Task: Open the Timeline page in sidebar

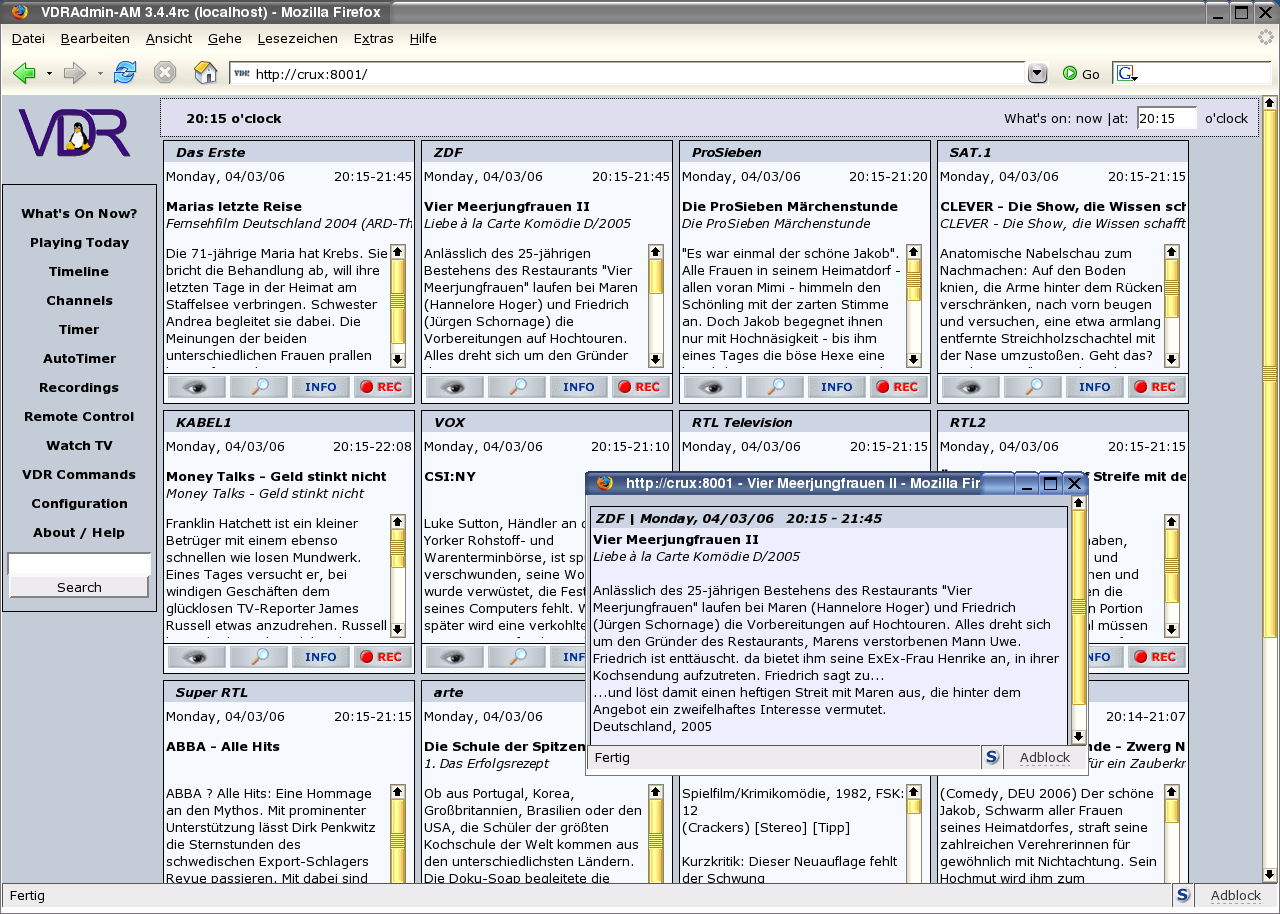Action: (x=79, y=271)
